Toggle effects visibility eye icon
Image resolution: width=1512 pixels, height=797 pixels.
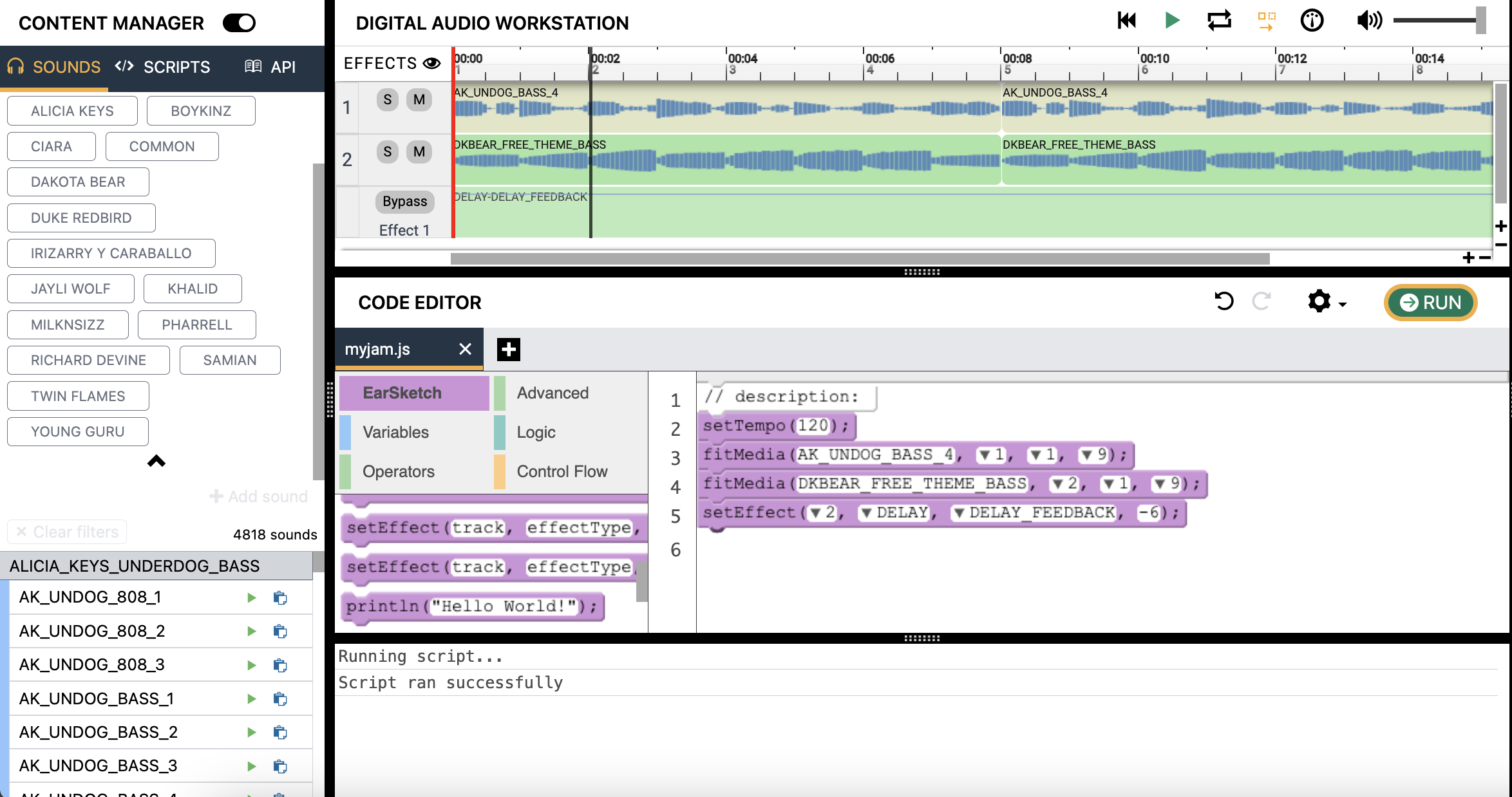coord(431,63)
